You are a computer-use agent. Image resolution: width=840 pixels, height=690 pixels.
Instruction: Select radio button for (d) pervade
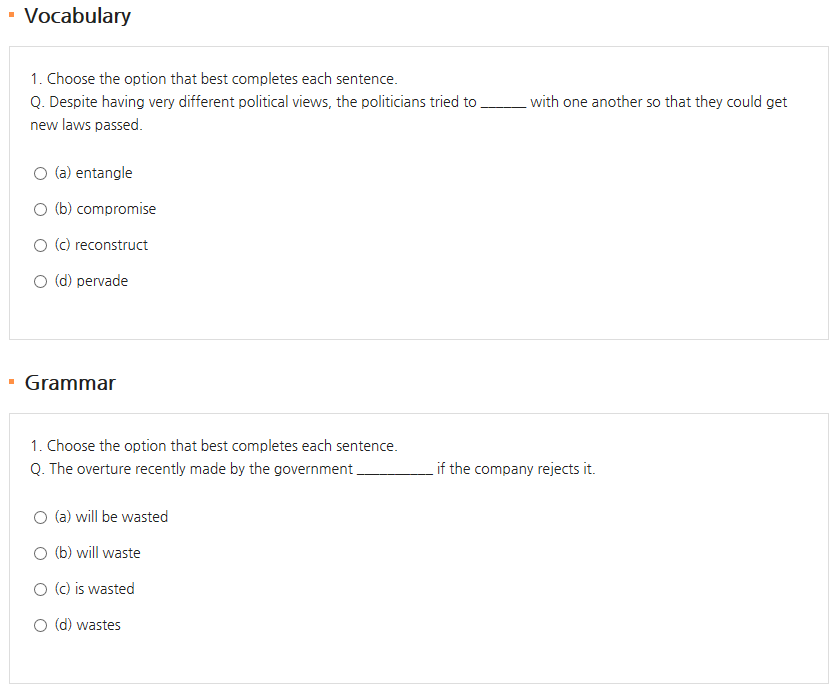coord(40,282)
